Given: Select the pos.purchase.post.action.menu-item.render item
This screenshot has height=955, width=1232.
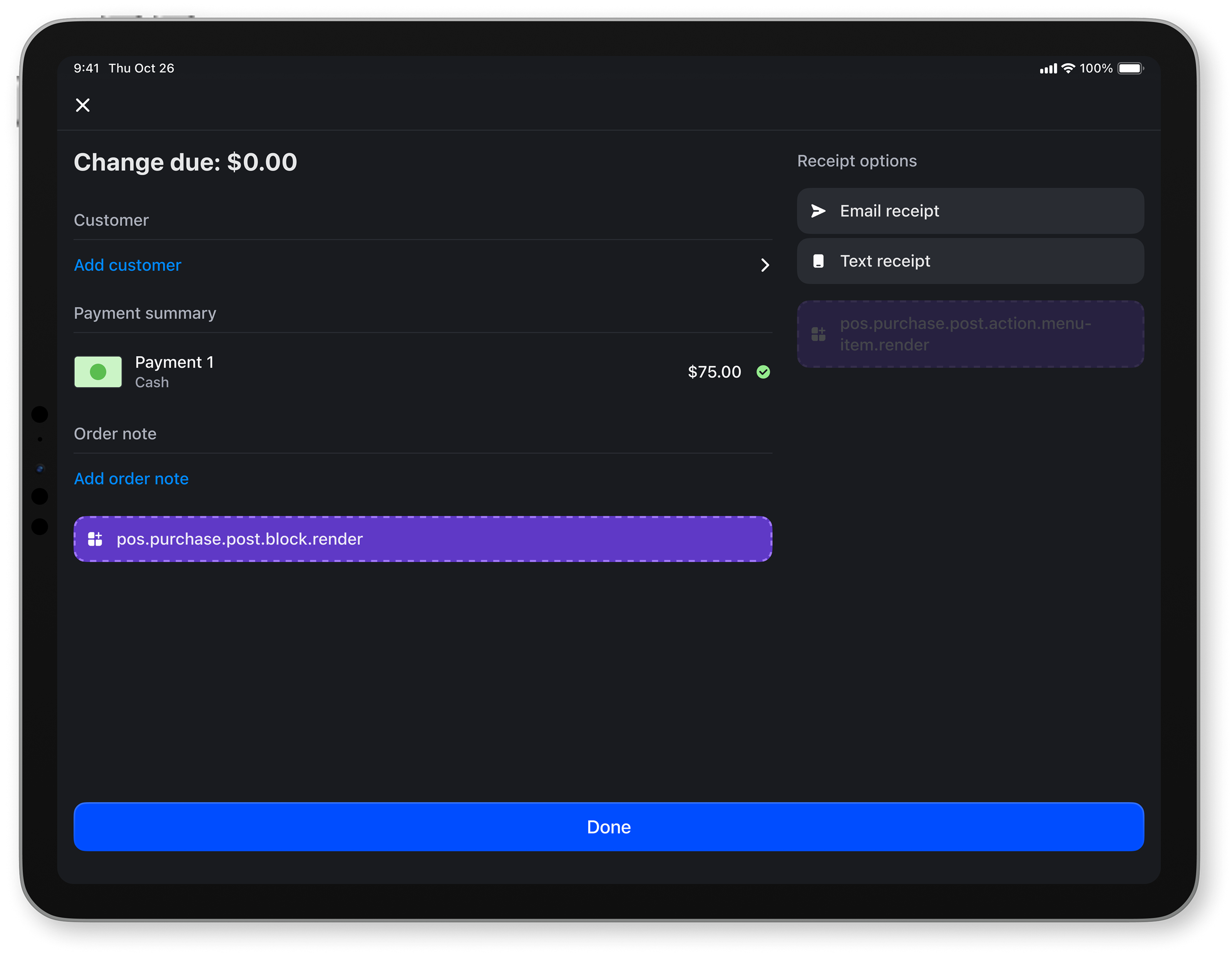Looking at the screenshot, I should coord(970,334).
